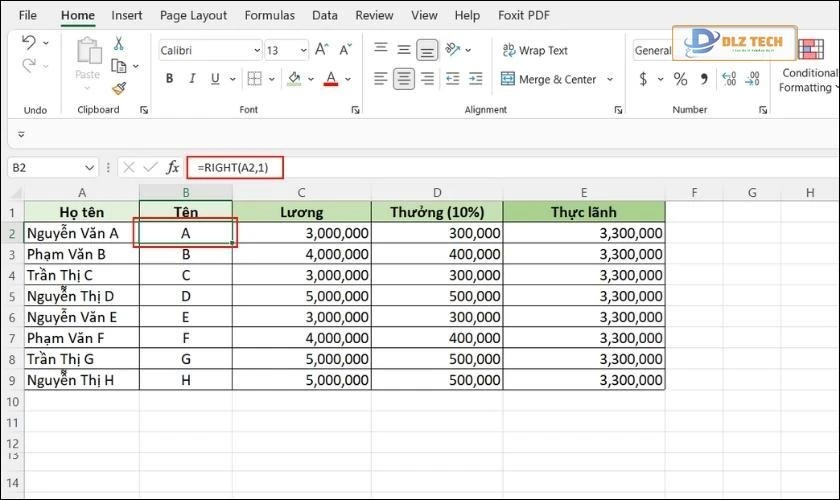
Task: Apply the red font color swatch
Action: [x=330, y=79]
